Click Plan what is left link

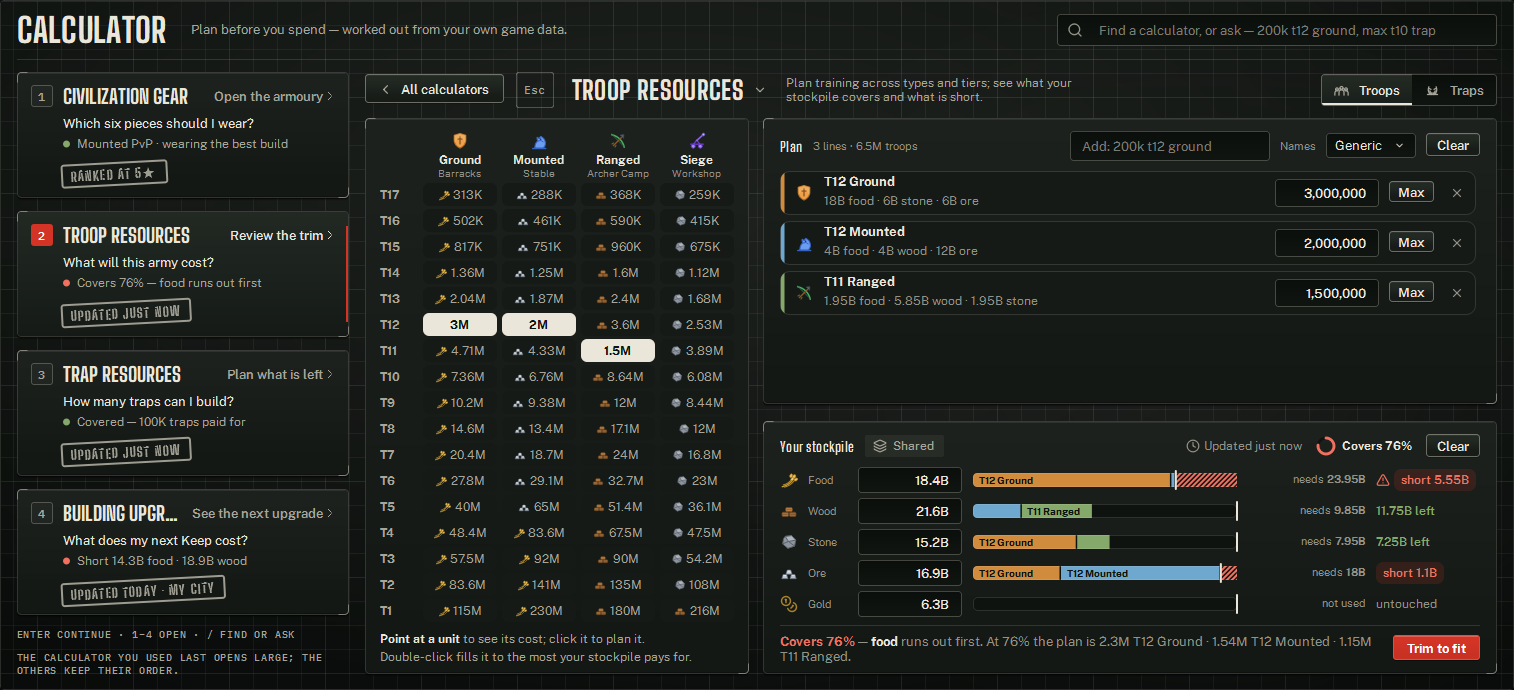pos(280,374)
